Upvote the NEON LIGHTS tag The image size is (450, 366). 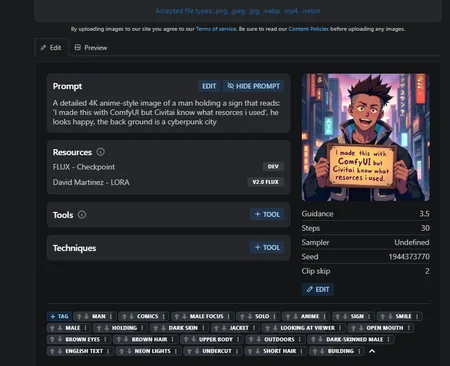122,351
